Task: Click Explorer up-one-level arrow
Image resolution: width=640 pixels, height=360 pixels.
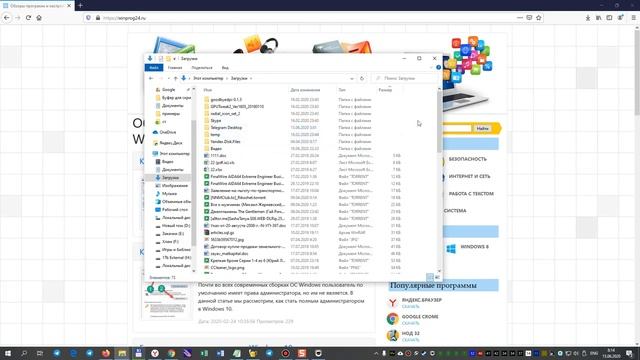Action: point(176,78)
